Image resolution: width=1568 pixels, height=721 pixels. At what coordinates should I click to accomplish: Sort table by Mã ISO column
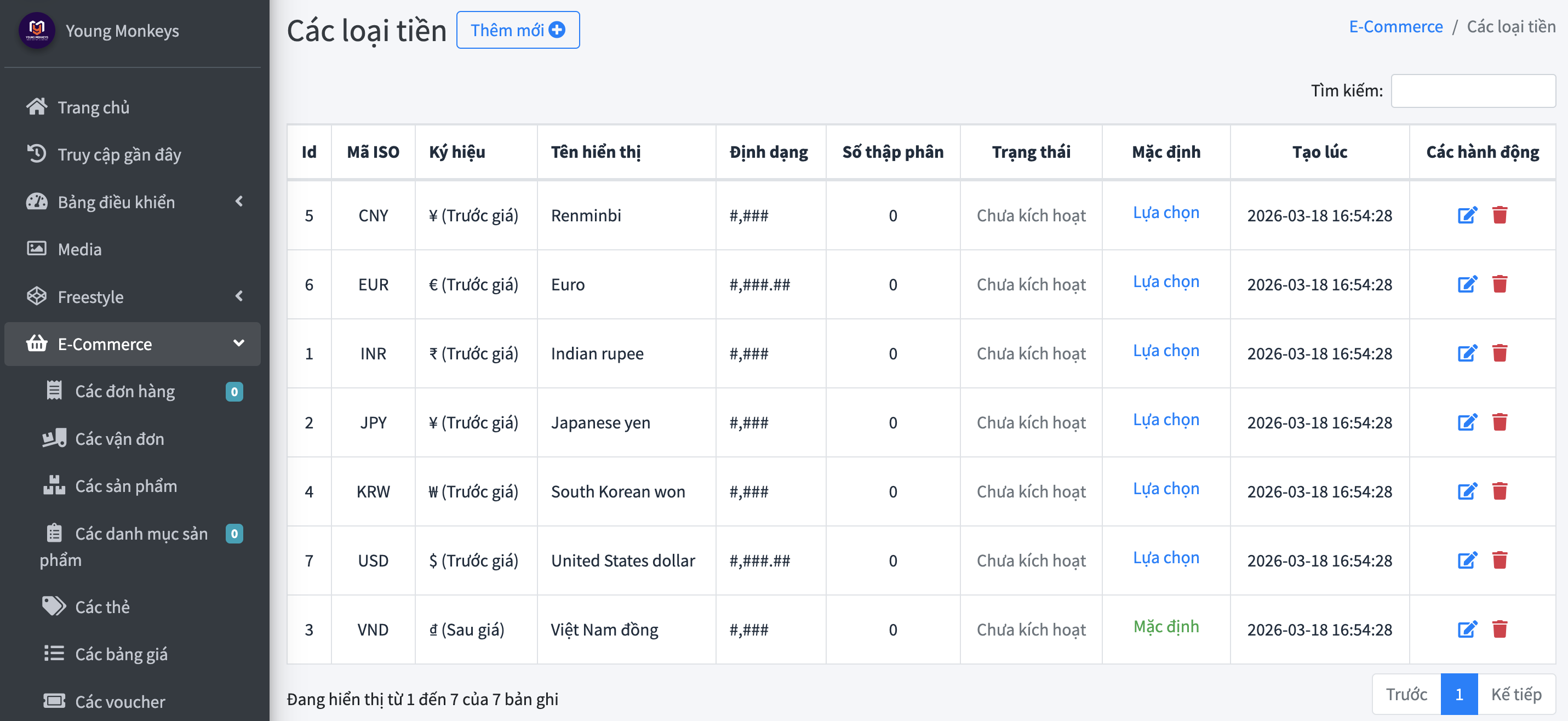tap(373, 152)
